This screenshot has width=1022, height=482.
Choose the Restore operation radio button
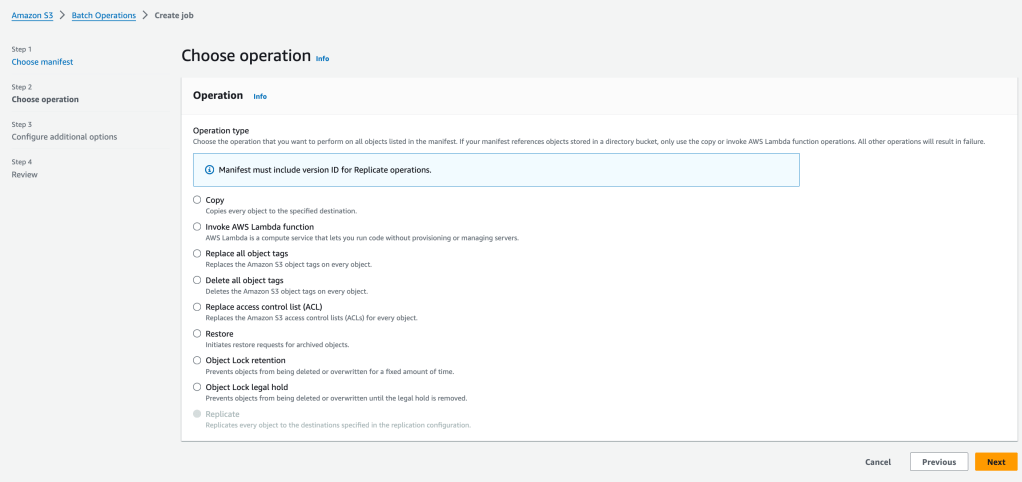point(197,333)
